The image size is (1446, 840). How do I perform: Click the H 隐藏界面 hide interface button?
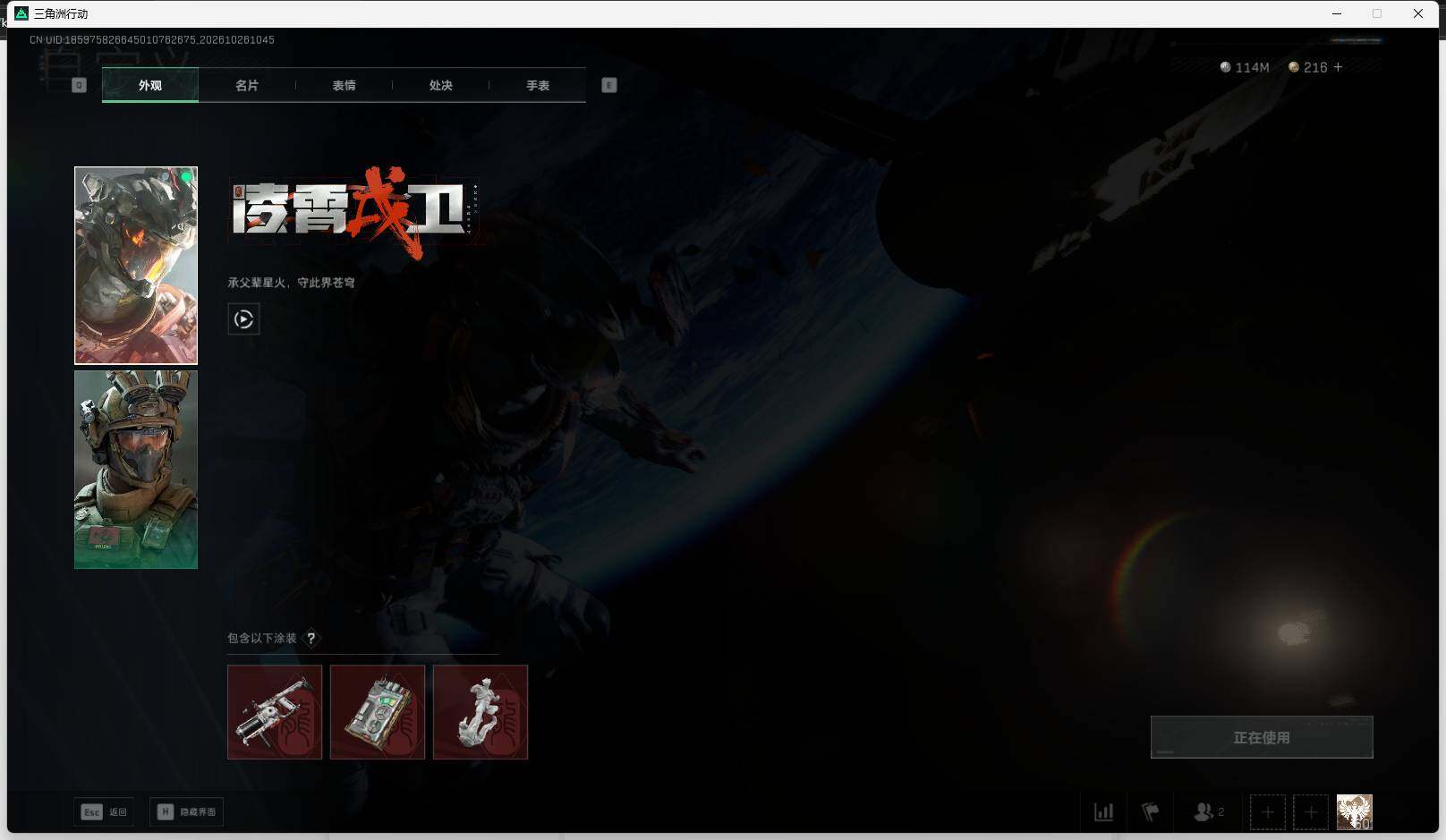187,811
